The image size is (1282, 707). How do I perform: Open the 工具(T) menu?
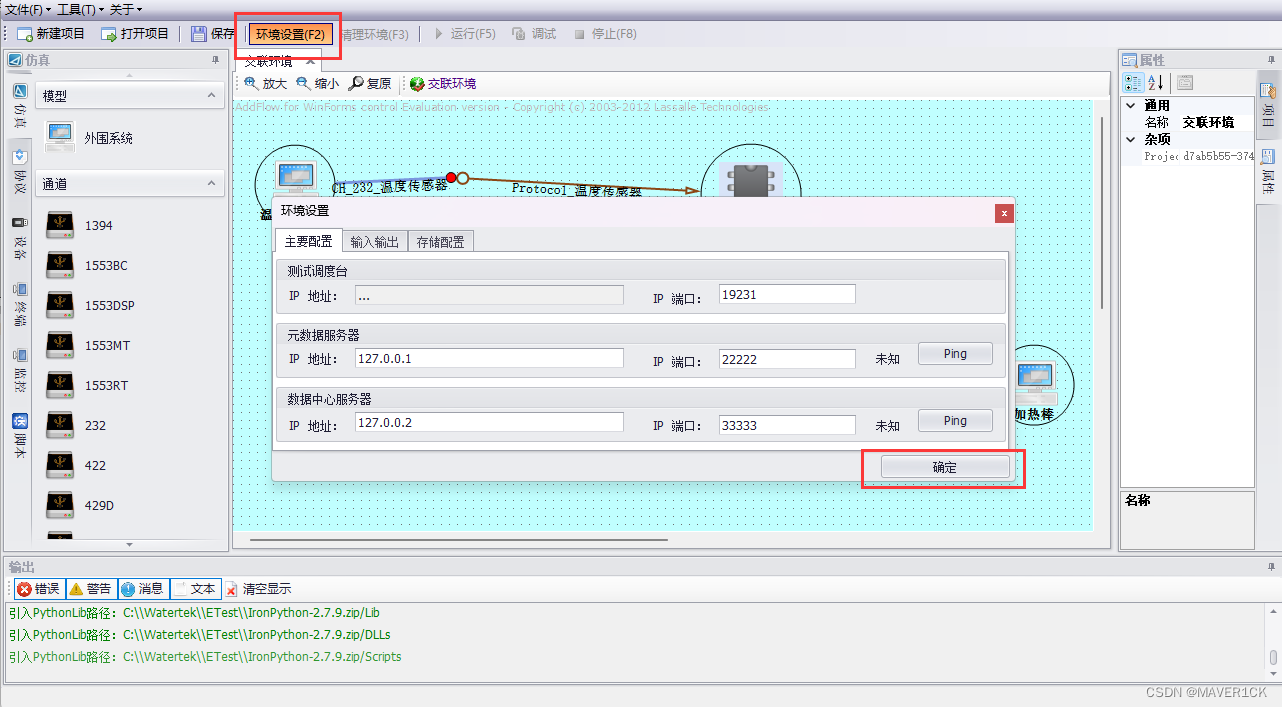[x=80, y=9]
